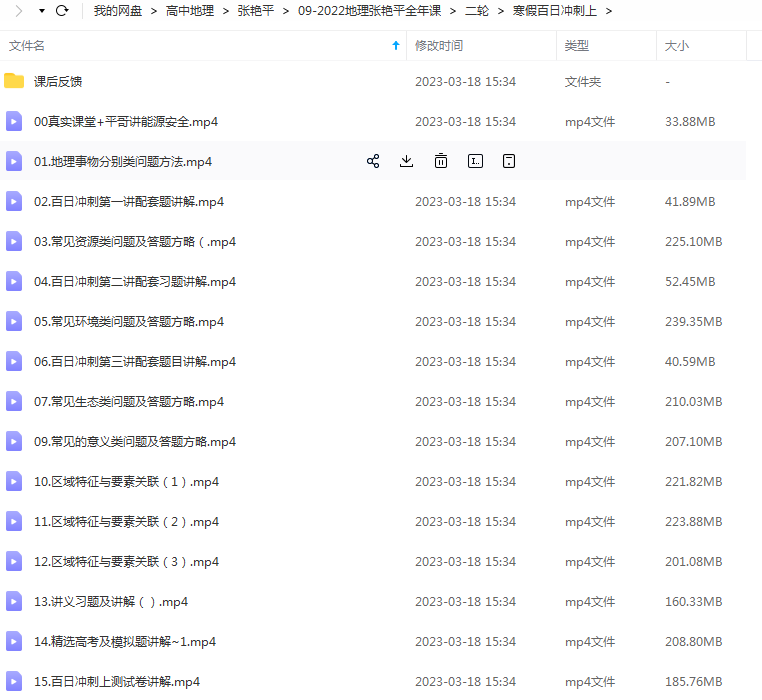Expand the breadcrumb chevron after 寒假百日冲刺上
Viewport: 762px width, 700px height.
coord(609,11)
